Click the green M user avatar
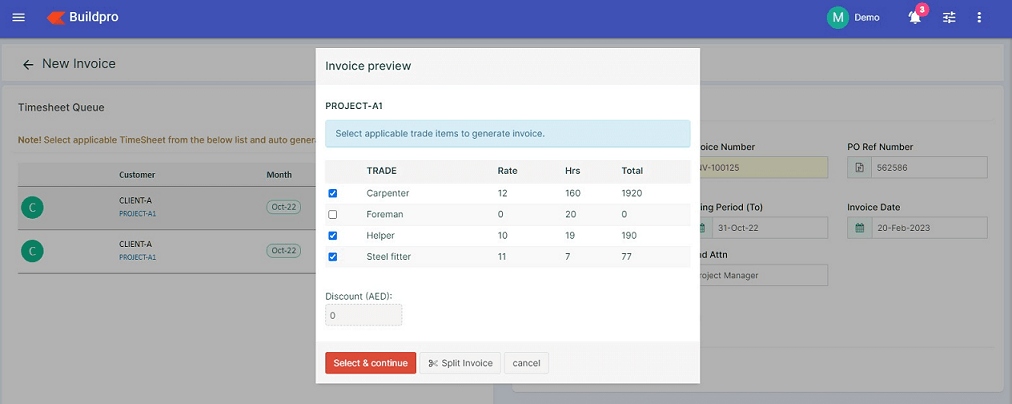Image resolution: width=1012 pixels, height=404 pixels. coord(837,17)
